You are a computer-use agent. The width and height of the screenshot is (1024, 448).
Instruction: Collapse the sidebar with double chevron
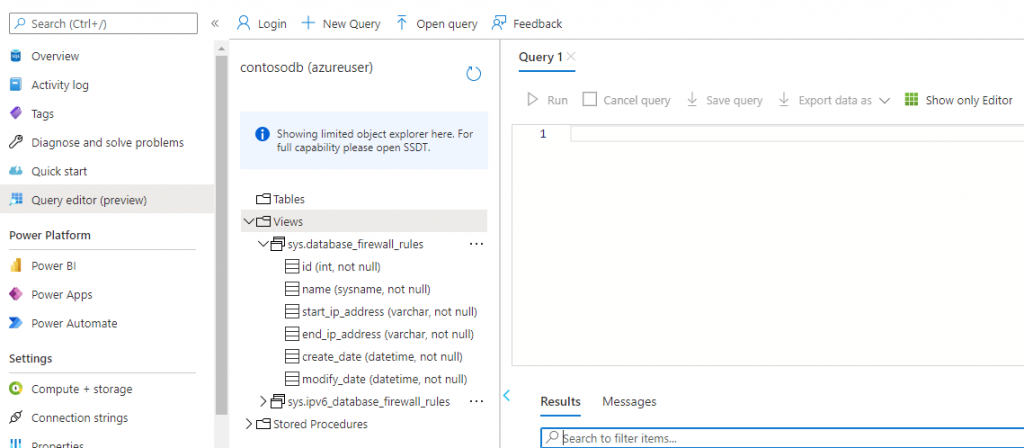[x=215, y=23]
